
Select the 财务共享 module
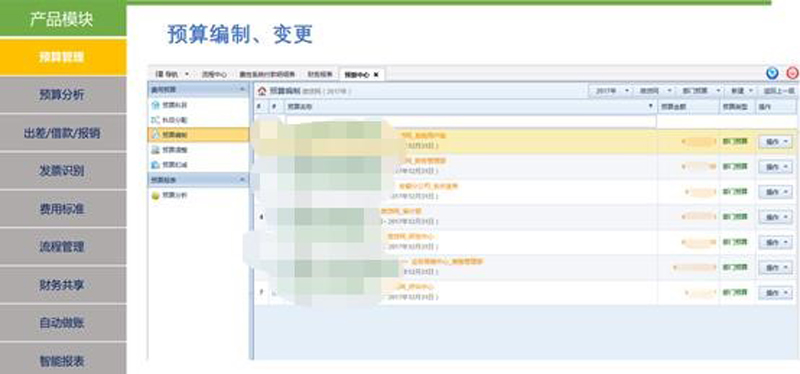[63, 285]
